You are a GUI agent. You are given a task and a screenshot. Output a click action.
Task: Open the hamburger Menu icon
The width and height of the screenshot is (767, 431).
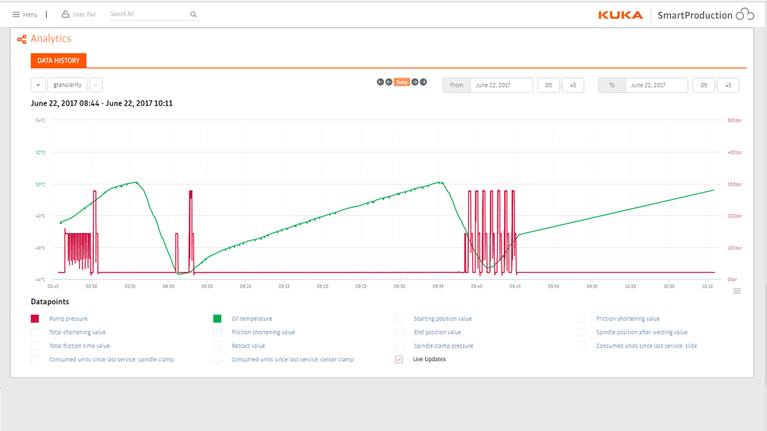click(15, 15)
